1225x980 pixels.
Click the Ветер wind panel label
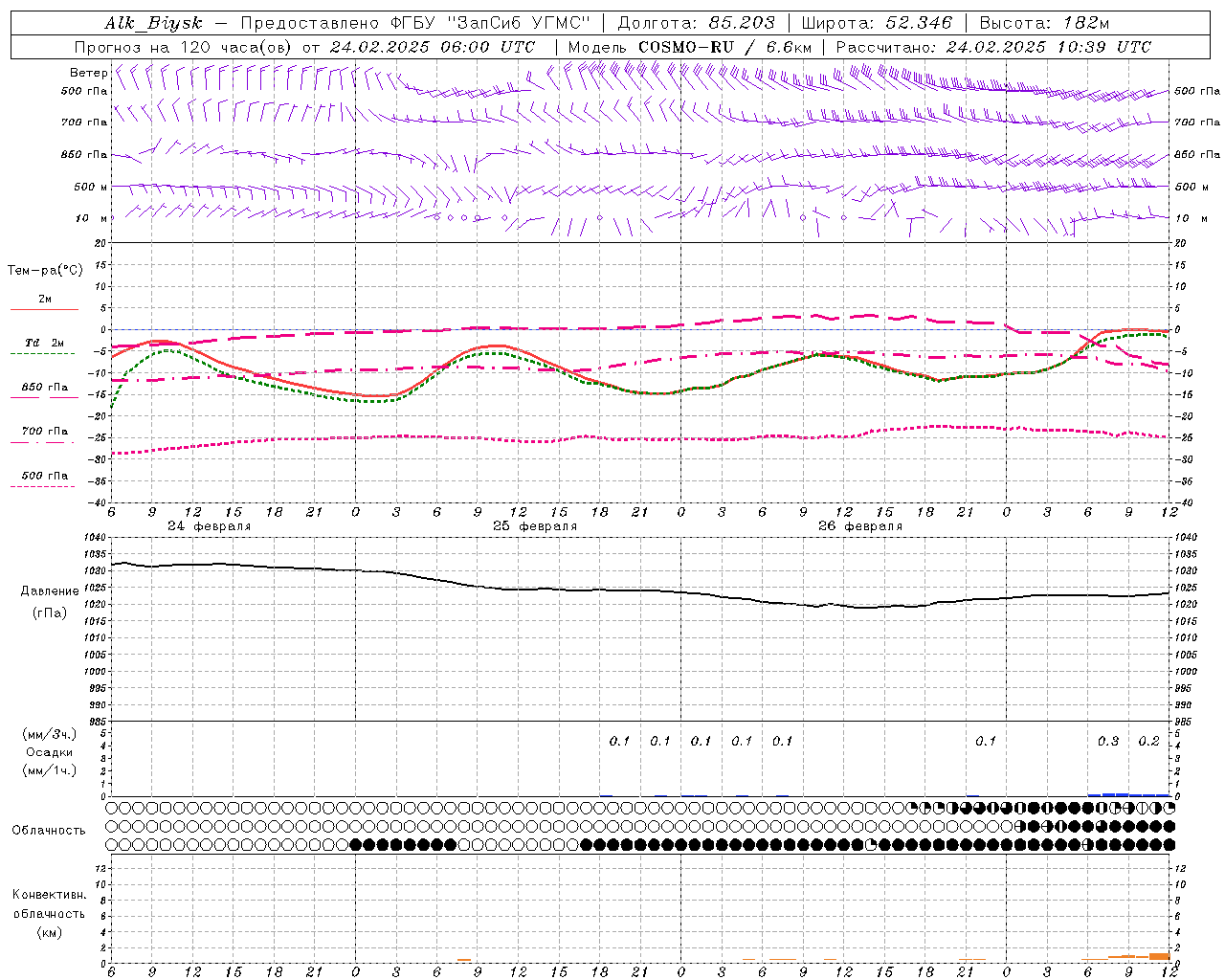(x=88, y=73)
